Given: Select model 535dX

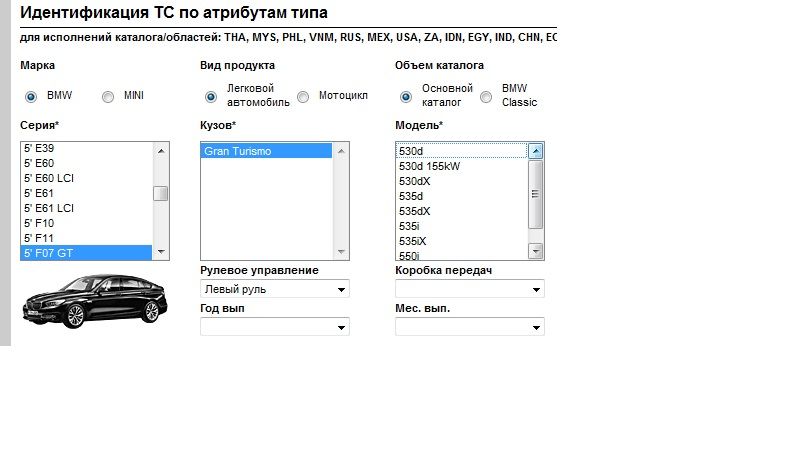Looking at the screenshot, I should (461, 211).
